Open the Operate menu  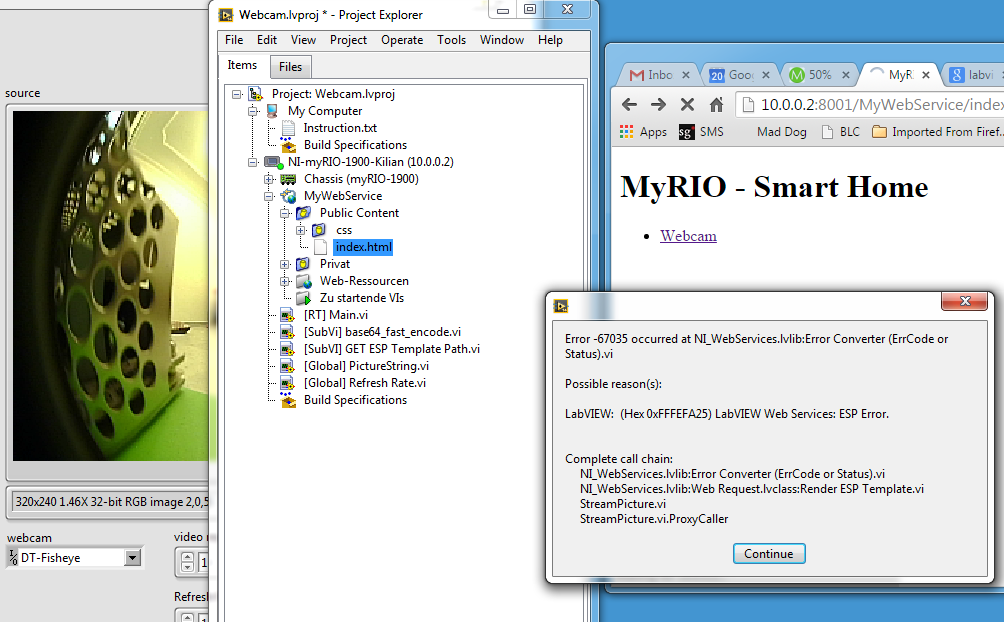tap(402, 40)
